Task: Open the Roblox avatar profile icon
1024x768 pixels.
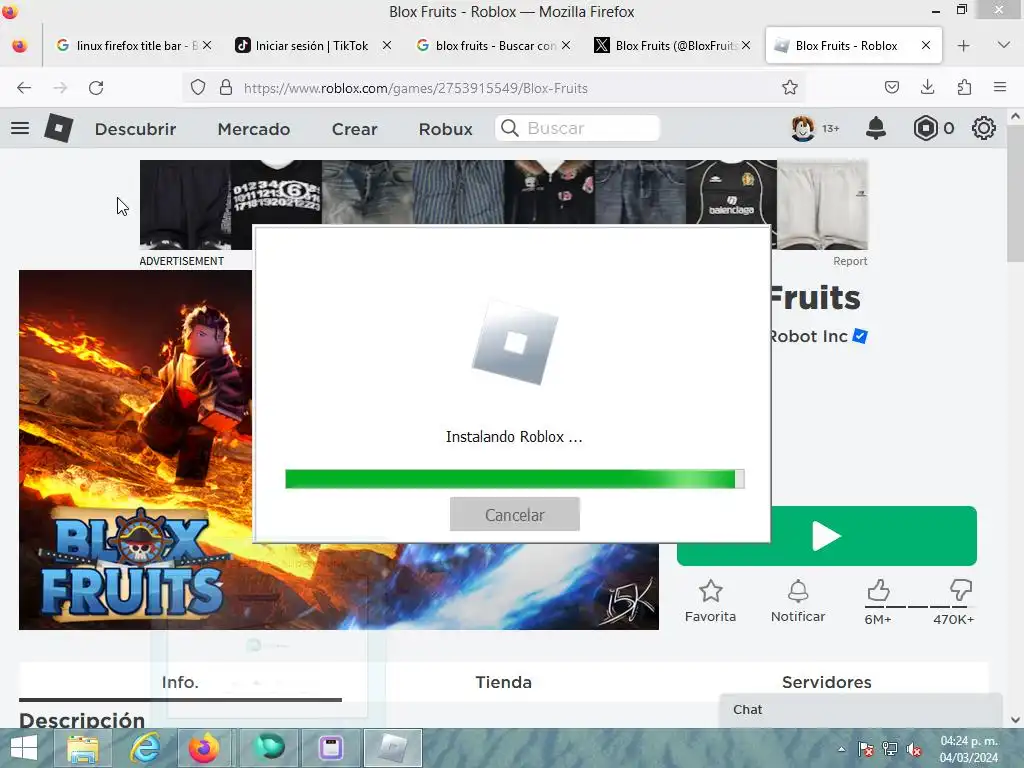Action: click(x=803, y=128)
